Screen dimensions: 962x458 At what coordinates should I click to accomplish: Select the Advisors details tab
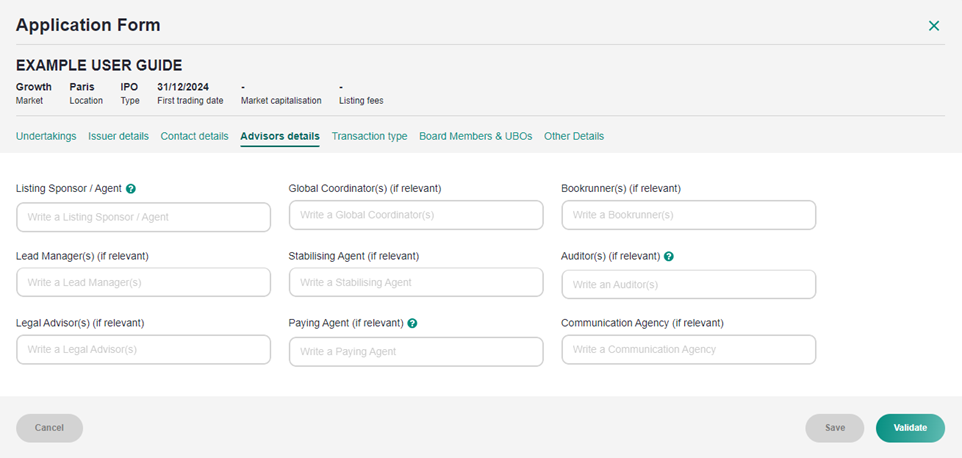(x=280, y=136)
